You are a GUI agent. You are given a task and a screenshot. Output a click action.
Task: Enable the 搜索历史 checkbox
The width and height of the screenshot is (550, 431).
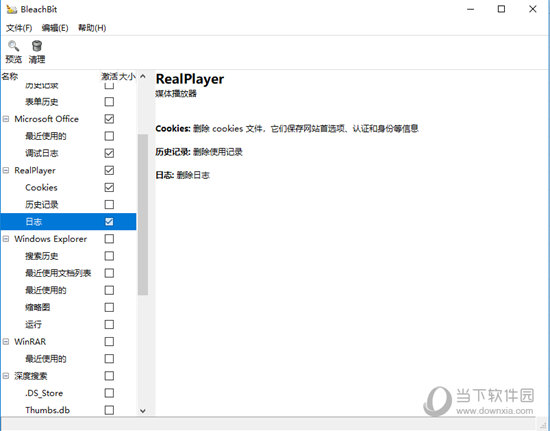click(x=109, y=256)
